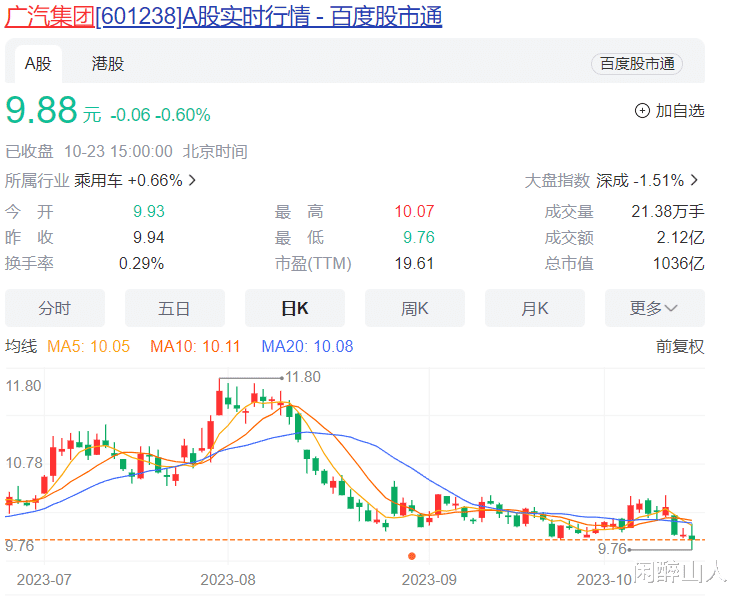The image size is (740, 599).
Task: Click the 总市值 value 1036亿
Action: pyautogui.click(x=679, y=263)
